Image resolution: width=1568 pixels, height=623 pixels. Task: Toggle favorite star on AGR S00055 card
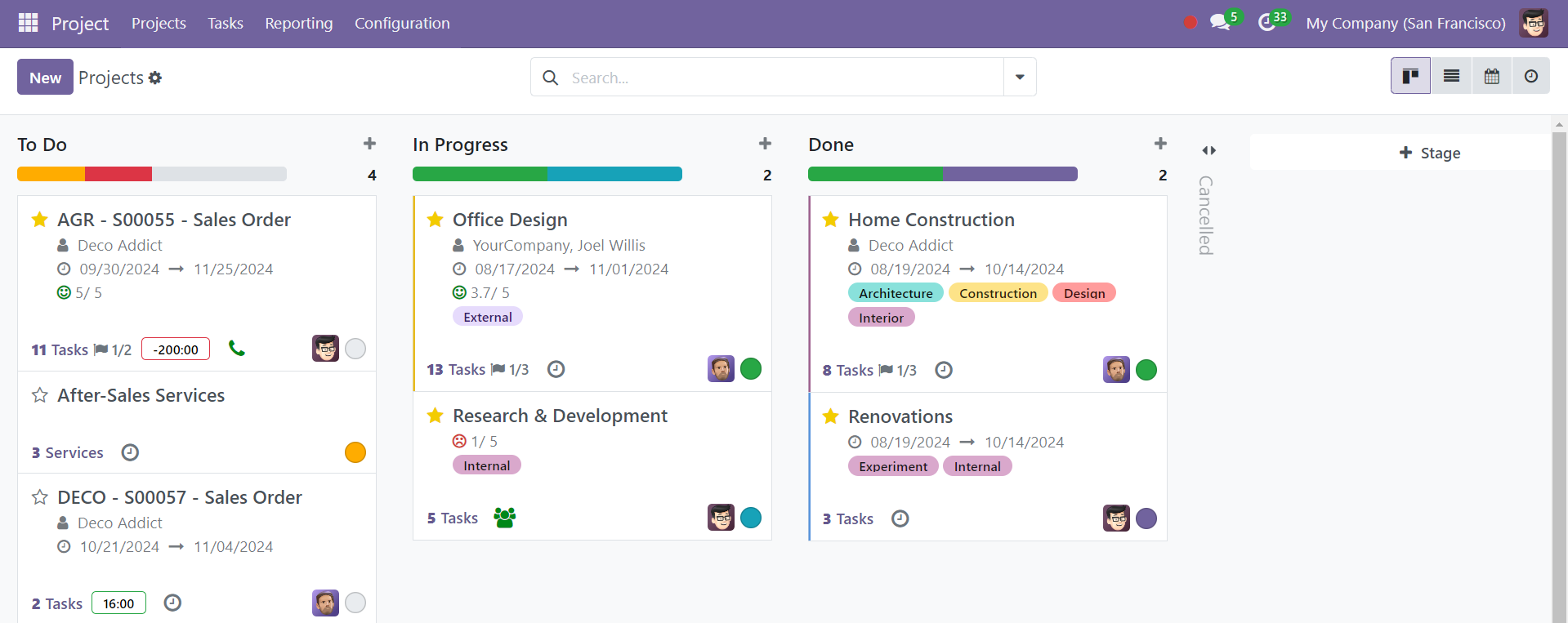click(39, 220)
